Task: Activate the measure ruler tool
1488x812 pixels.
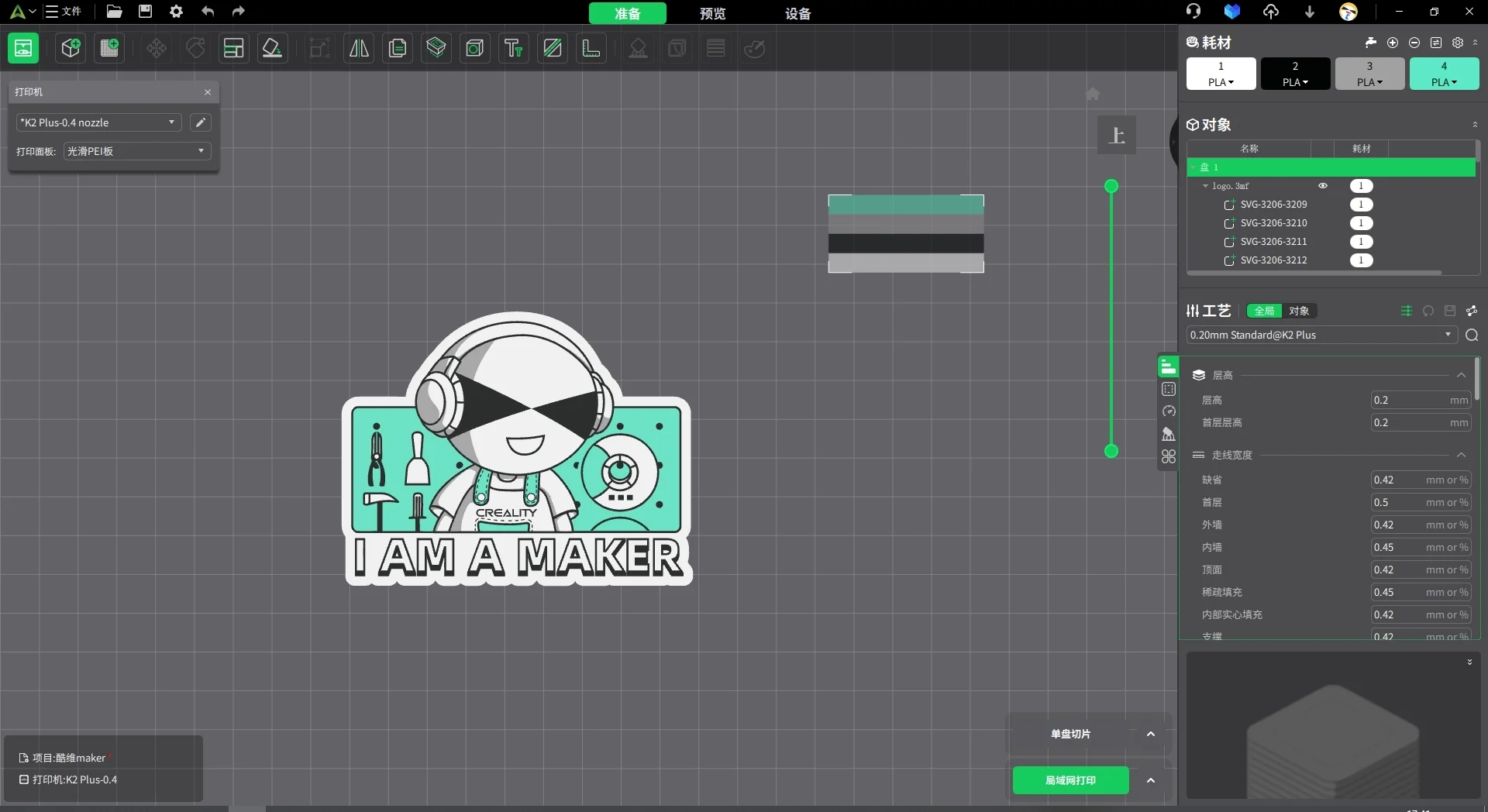Action: click(591, 48)
